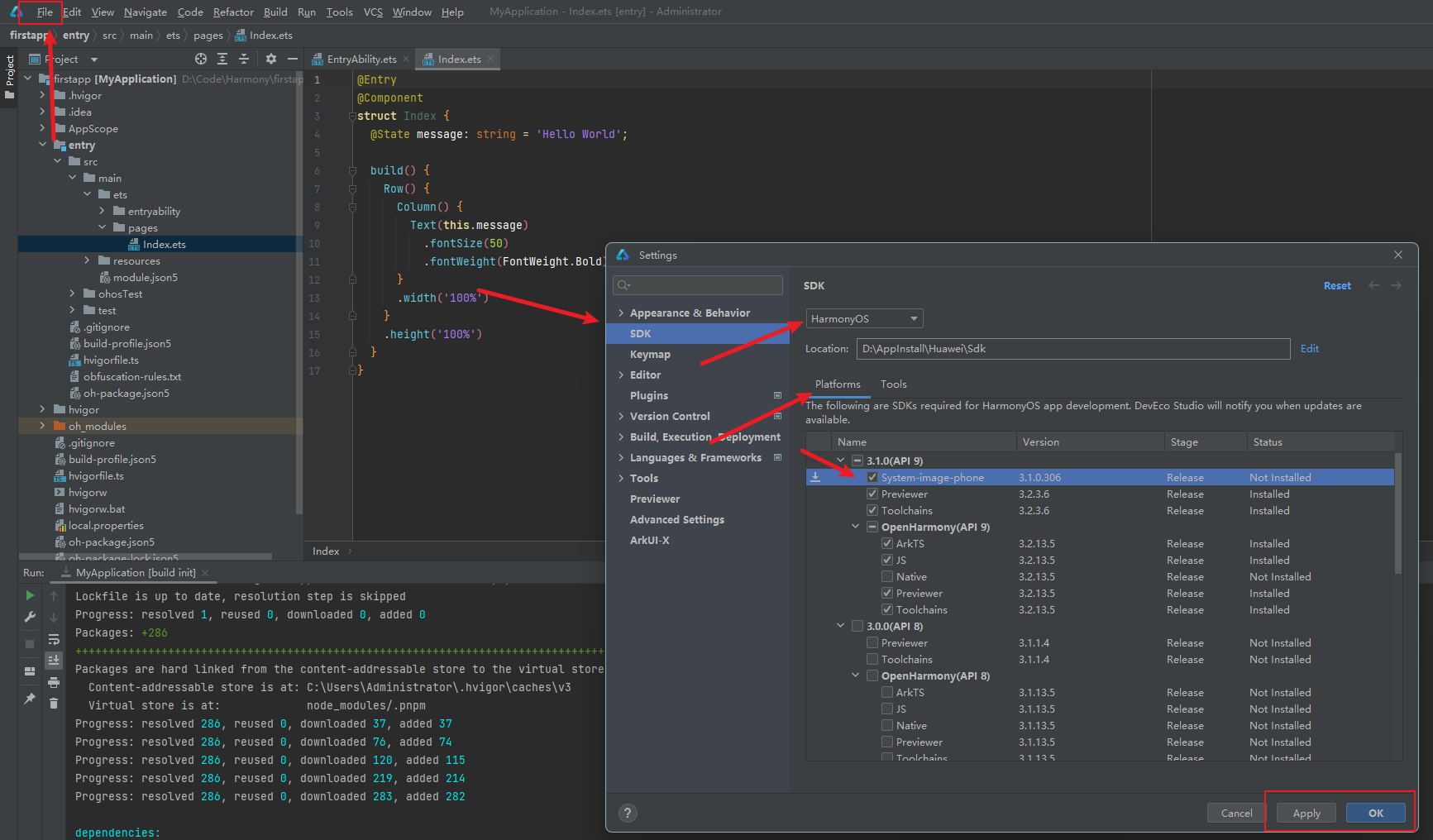Toggle ArkTS 3.2.13.5 checkbox

click(886, 543)
